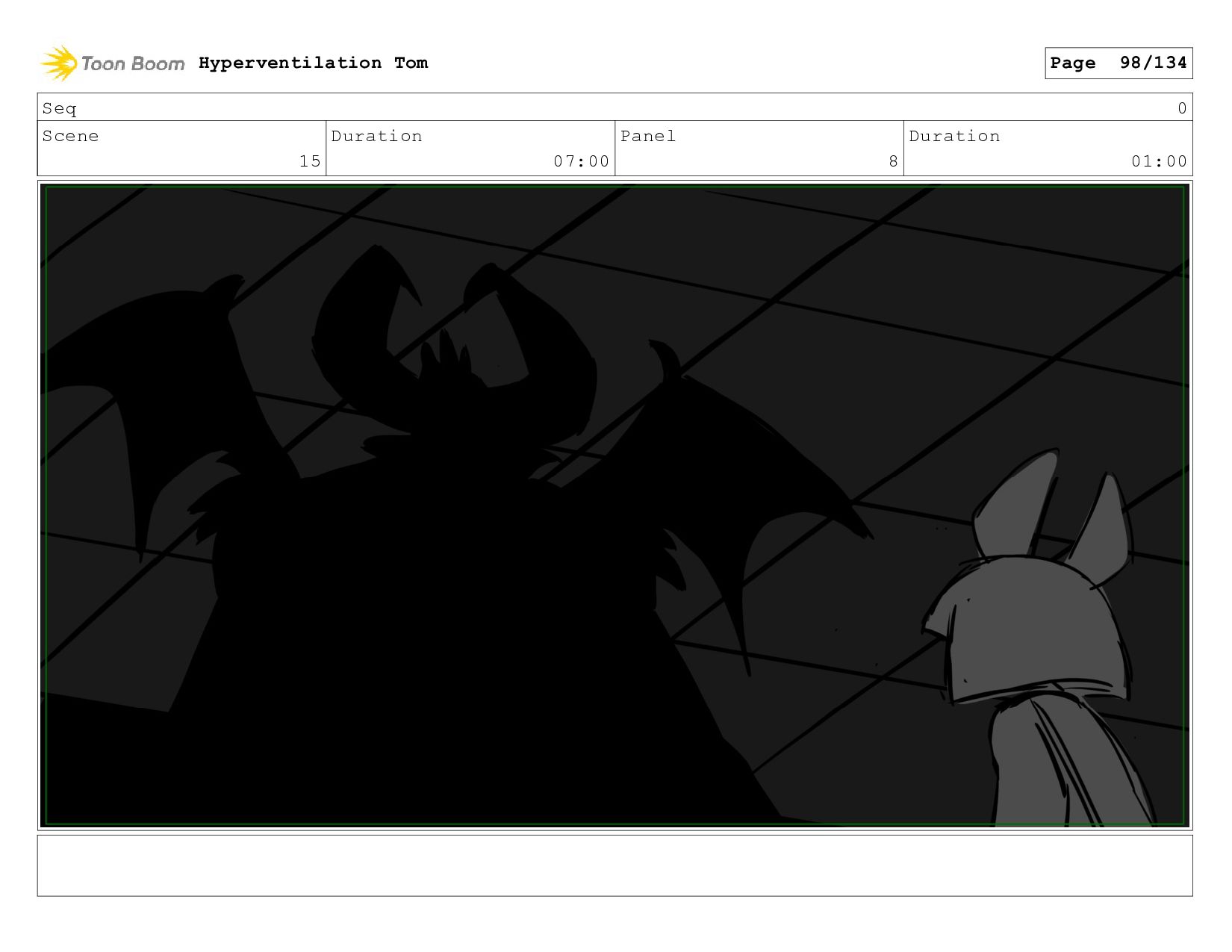Viewport: 1232px width, 952px height.
Task: Click the 'Scene' label
Action: (x=71, y=136)
